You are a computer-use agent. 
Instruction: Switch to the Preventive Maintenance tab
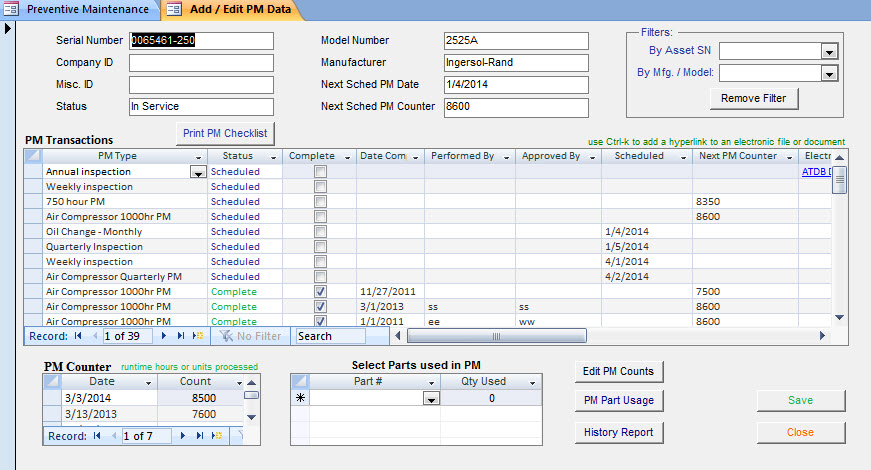(78, 10)
